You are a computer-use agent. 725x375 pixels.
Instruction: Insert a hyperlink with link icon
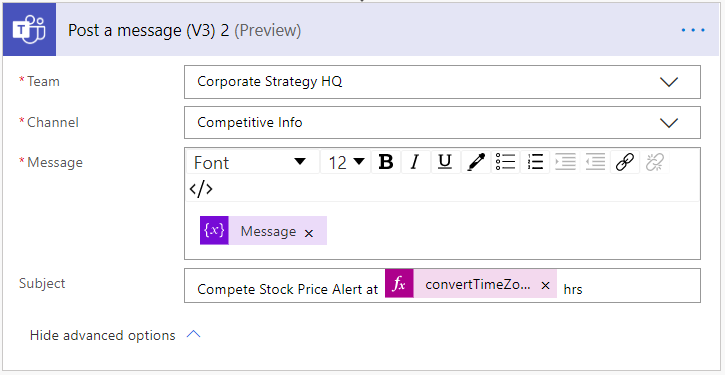point(625,162)
